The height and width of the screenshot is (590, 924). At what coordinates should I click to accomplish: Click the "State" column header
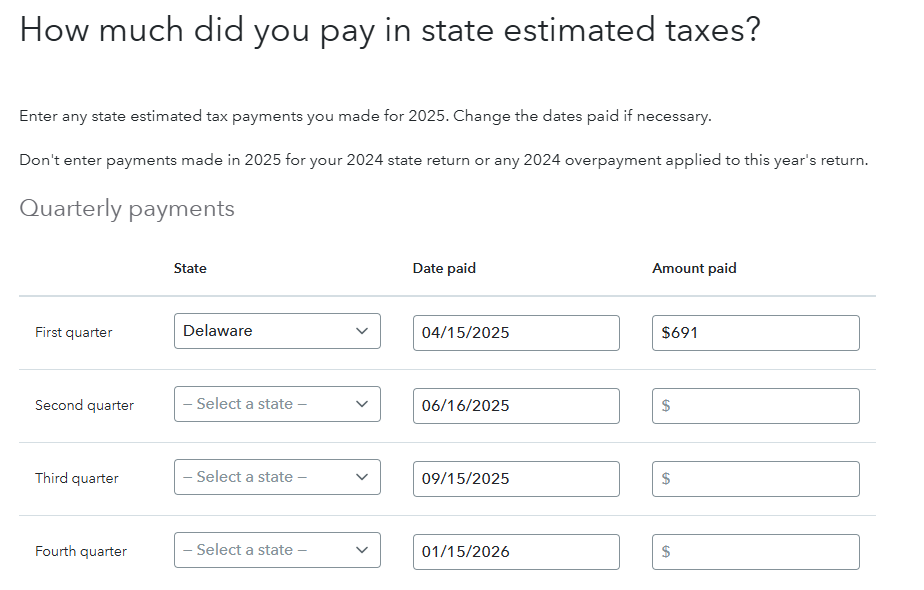(190, 268)
